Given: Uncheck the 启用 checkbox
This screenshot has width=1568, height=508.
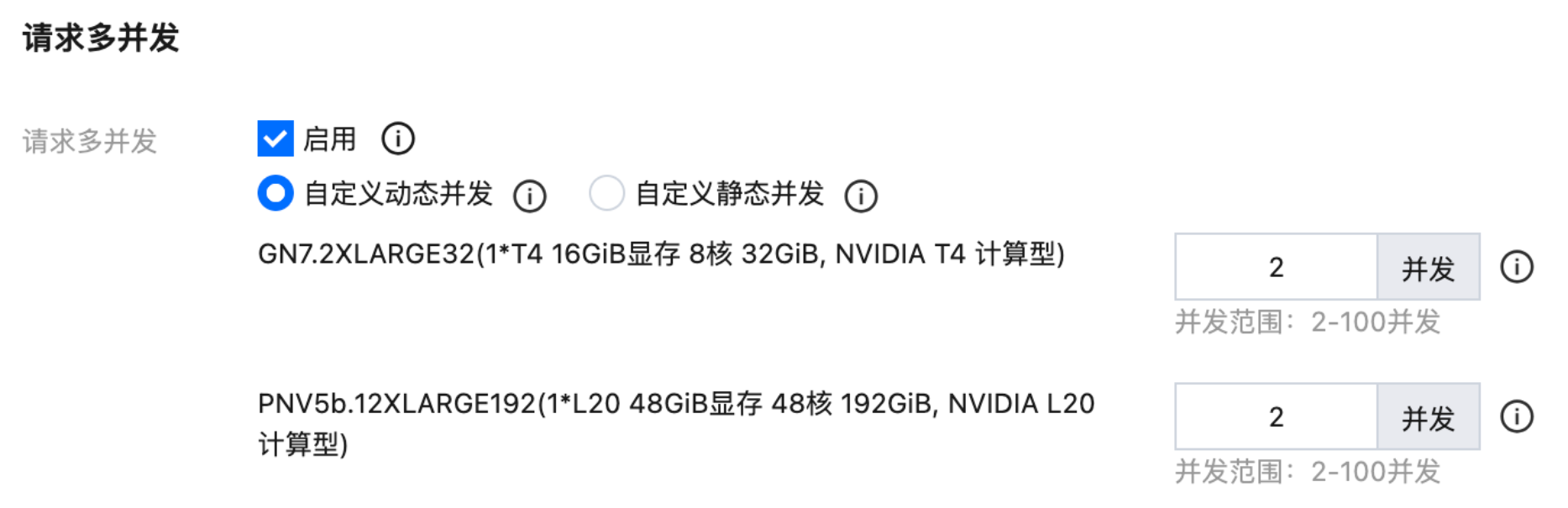Looking at the screenshot, I should [275, 139].
